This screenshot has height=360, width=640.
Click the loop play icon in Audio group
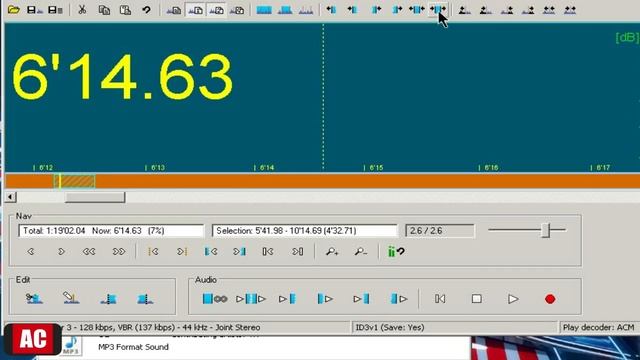point(215,299)
